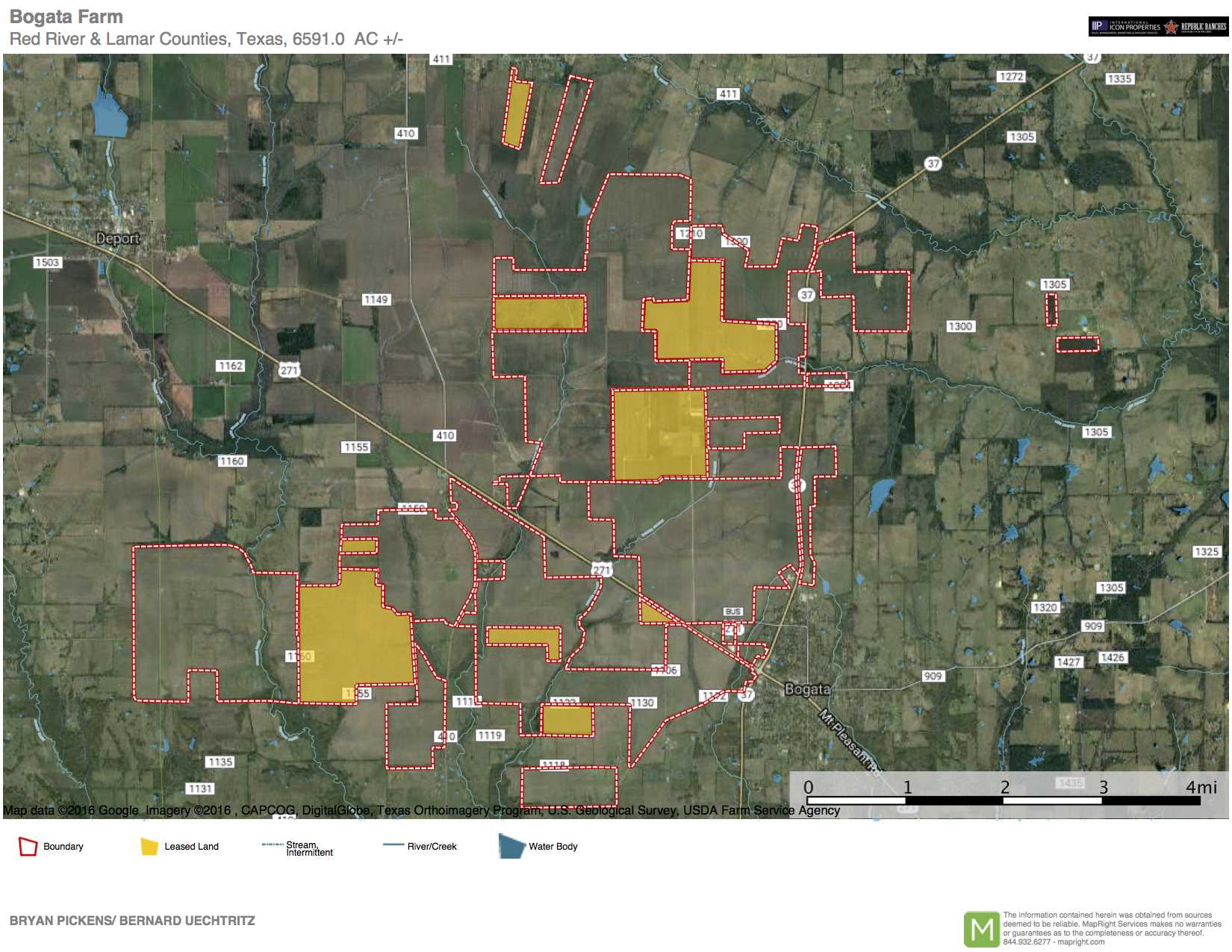Click the intermittent Stream dashed legend symbol
This screenshot has height=952, width=1232.
(x=272, y=844)
